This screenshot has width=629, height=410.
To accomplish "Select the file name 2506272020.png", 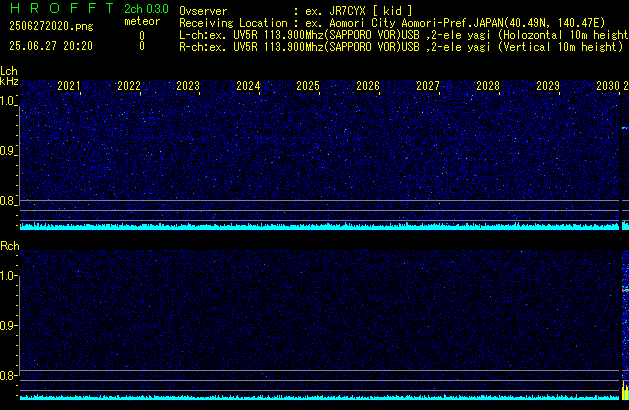I will (x=51, y=26).
